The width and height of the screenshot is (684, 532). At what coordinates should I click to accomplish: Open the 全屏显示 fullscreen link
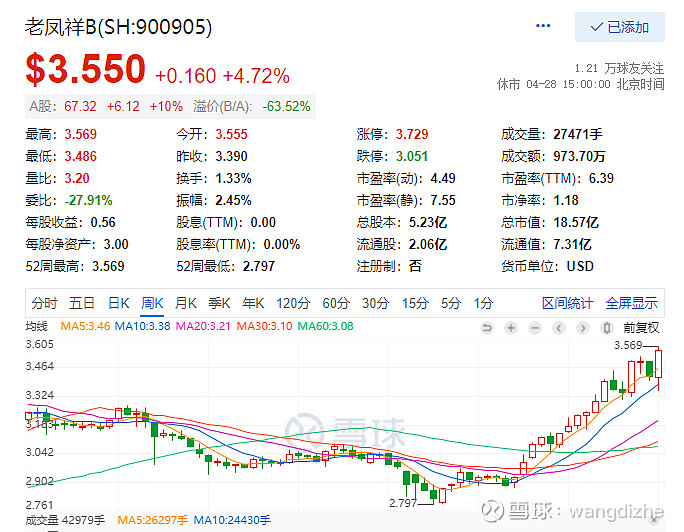[631, 303]
